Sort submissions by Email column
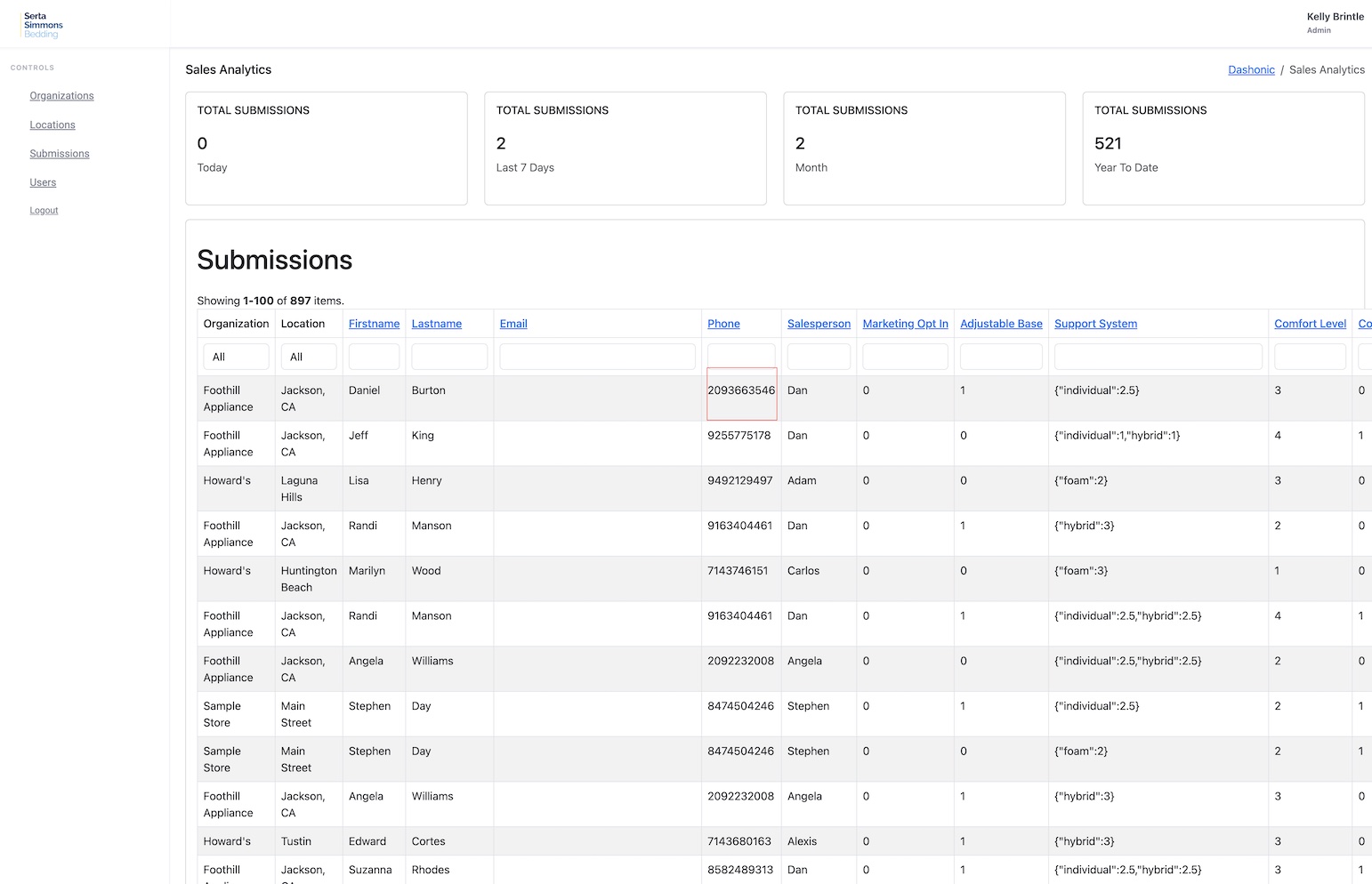Screen dimensions: 1372x884 pos(513,324)
